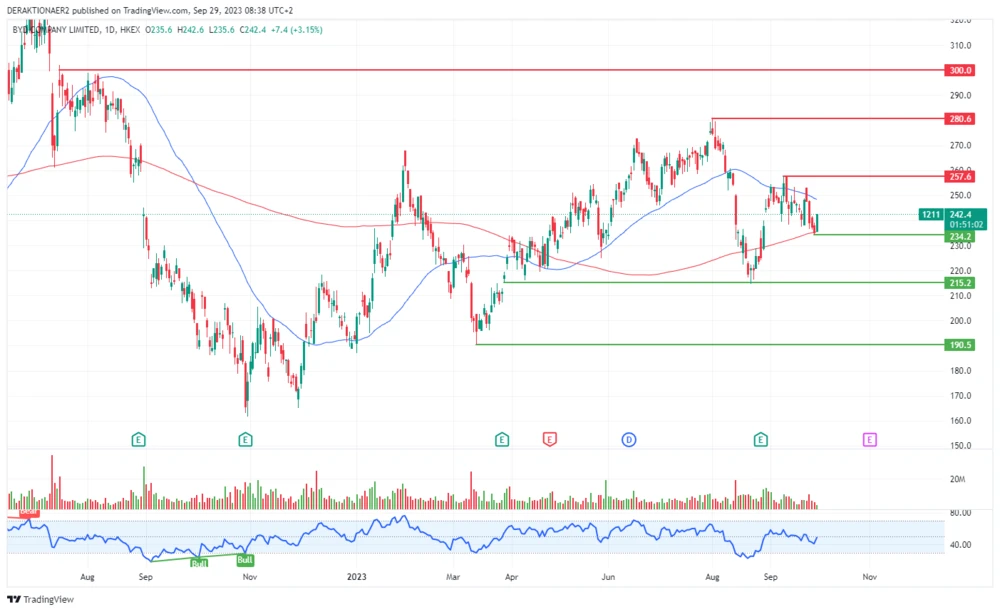Click the blue dividend "D" badge on the timeline

coord(630,438)
